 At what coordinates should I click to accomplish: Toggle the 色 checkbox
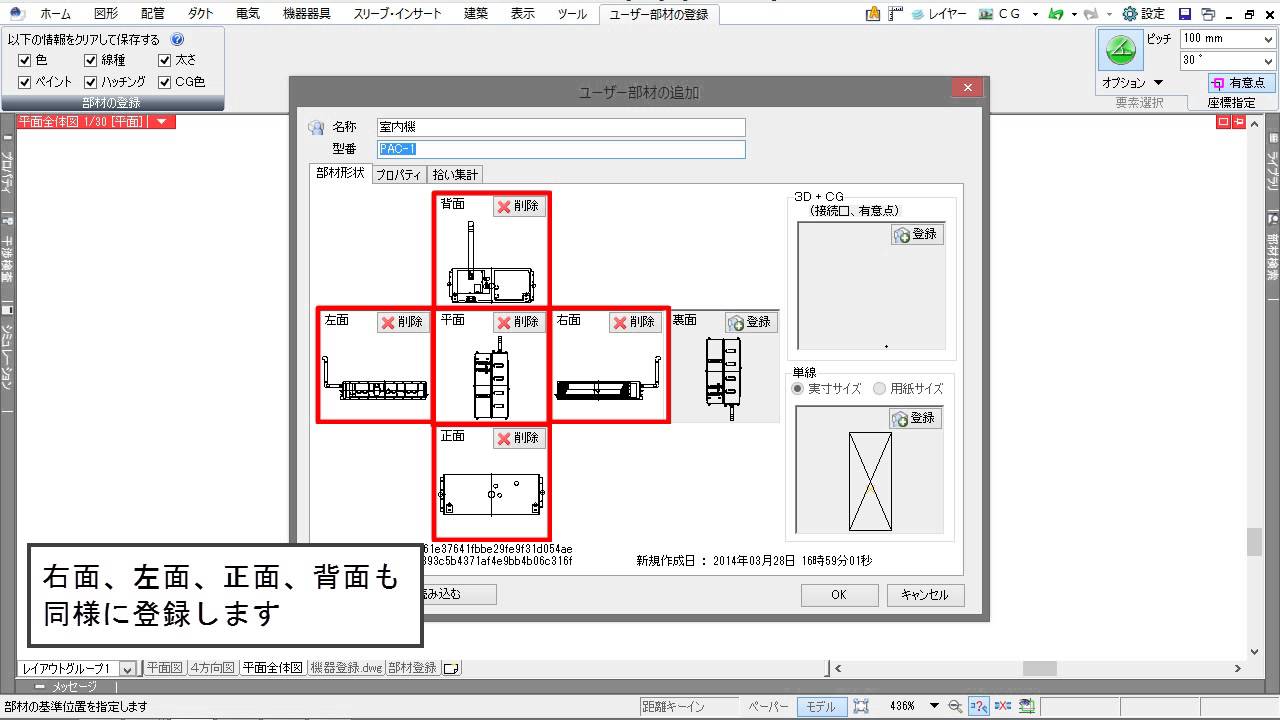tap(25, 60)
